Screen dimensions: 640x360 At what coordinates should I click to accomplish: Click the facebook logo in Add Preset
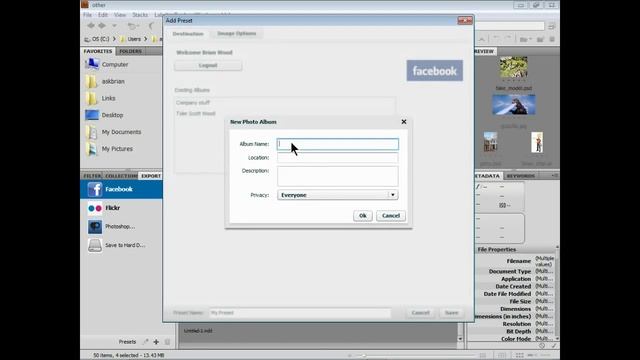click(x=435, y=71)
